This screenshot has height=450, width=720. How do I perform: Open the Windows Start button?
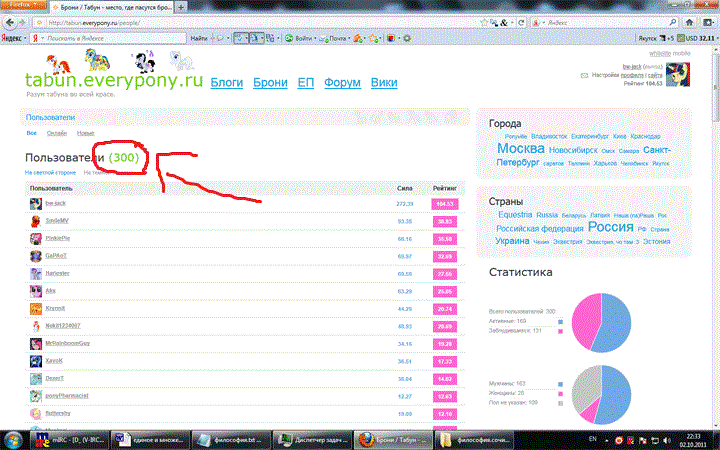[x=13, y=440]
